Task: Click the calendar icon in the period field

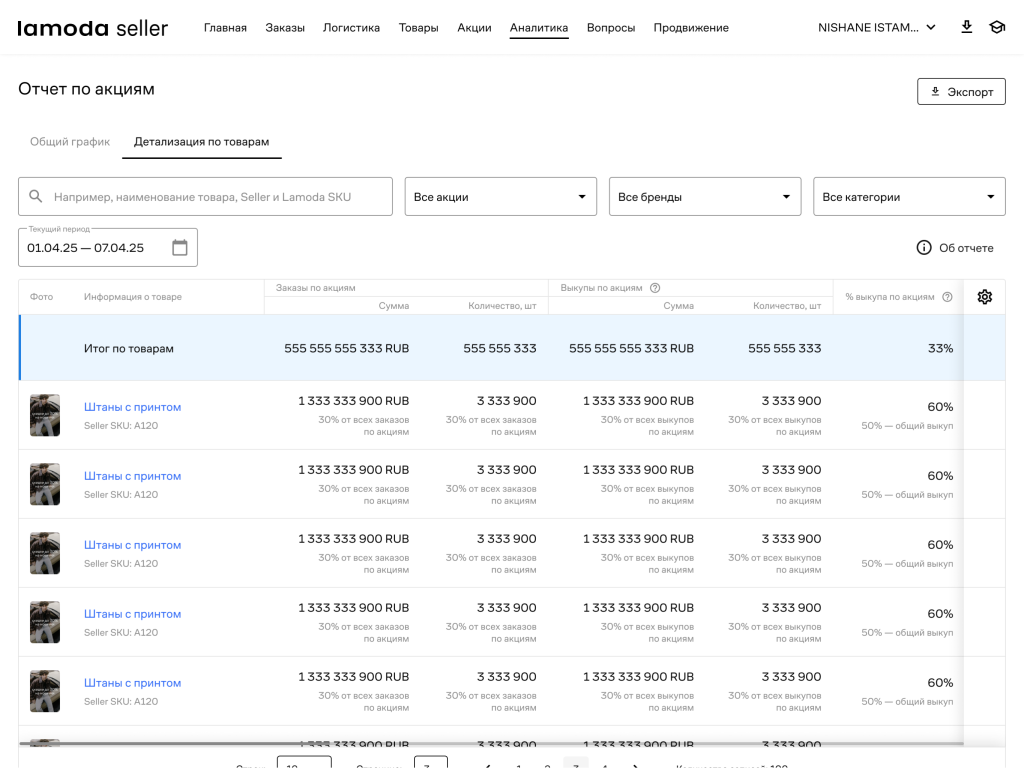Action: tap(180, 248)
